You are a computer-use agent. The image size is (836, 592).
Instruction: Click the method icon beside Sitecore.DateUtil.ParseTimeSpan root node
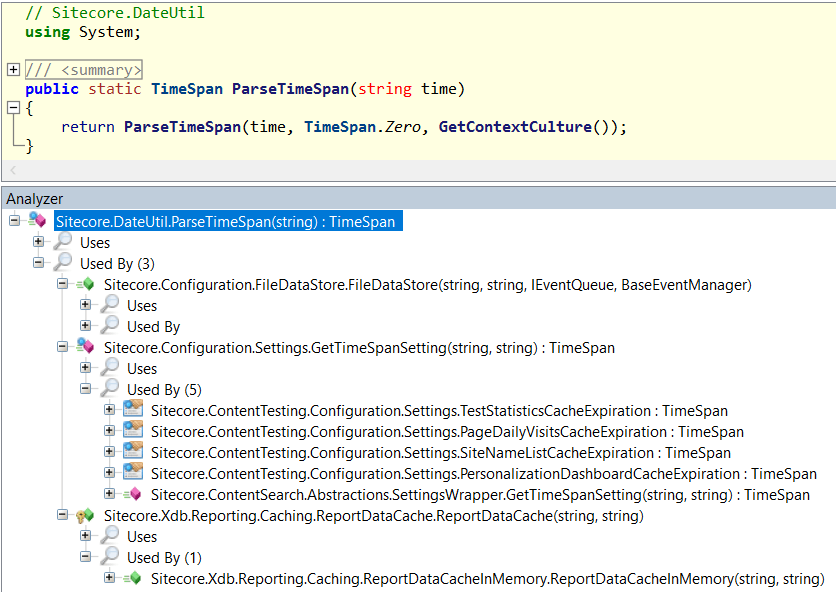pyautogui.click(x=38, y=221)
